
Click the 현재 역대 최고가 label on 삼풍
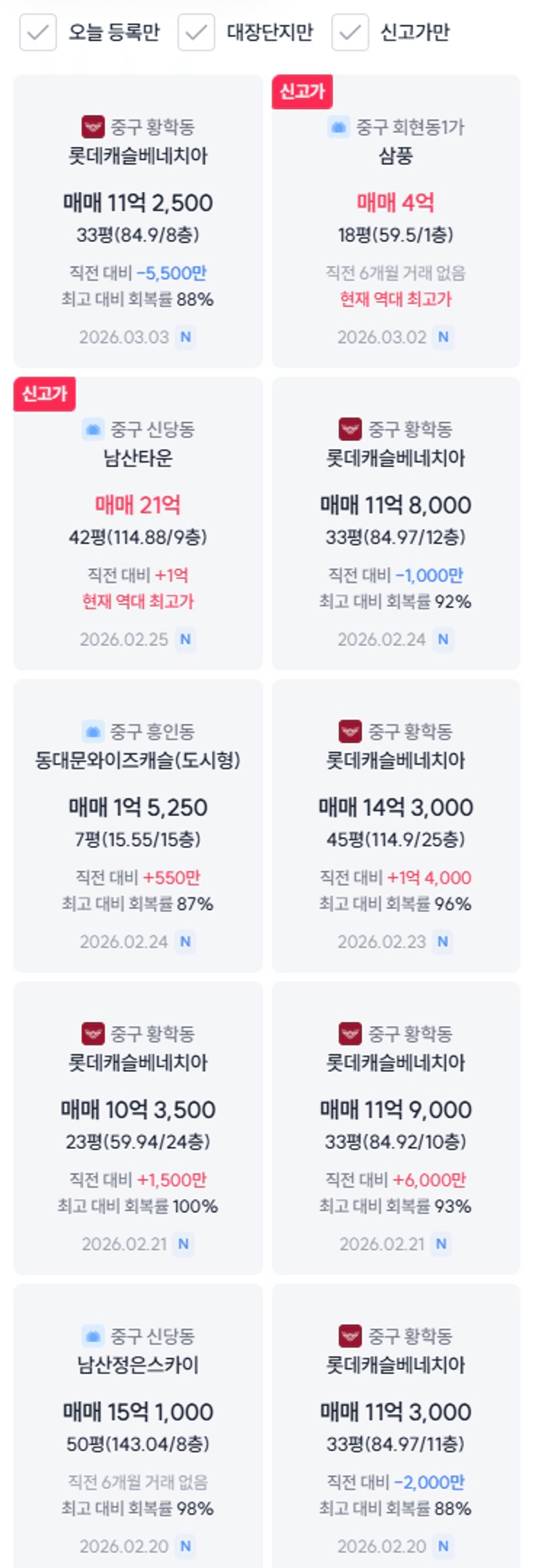(x=395, y=299)
